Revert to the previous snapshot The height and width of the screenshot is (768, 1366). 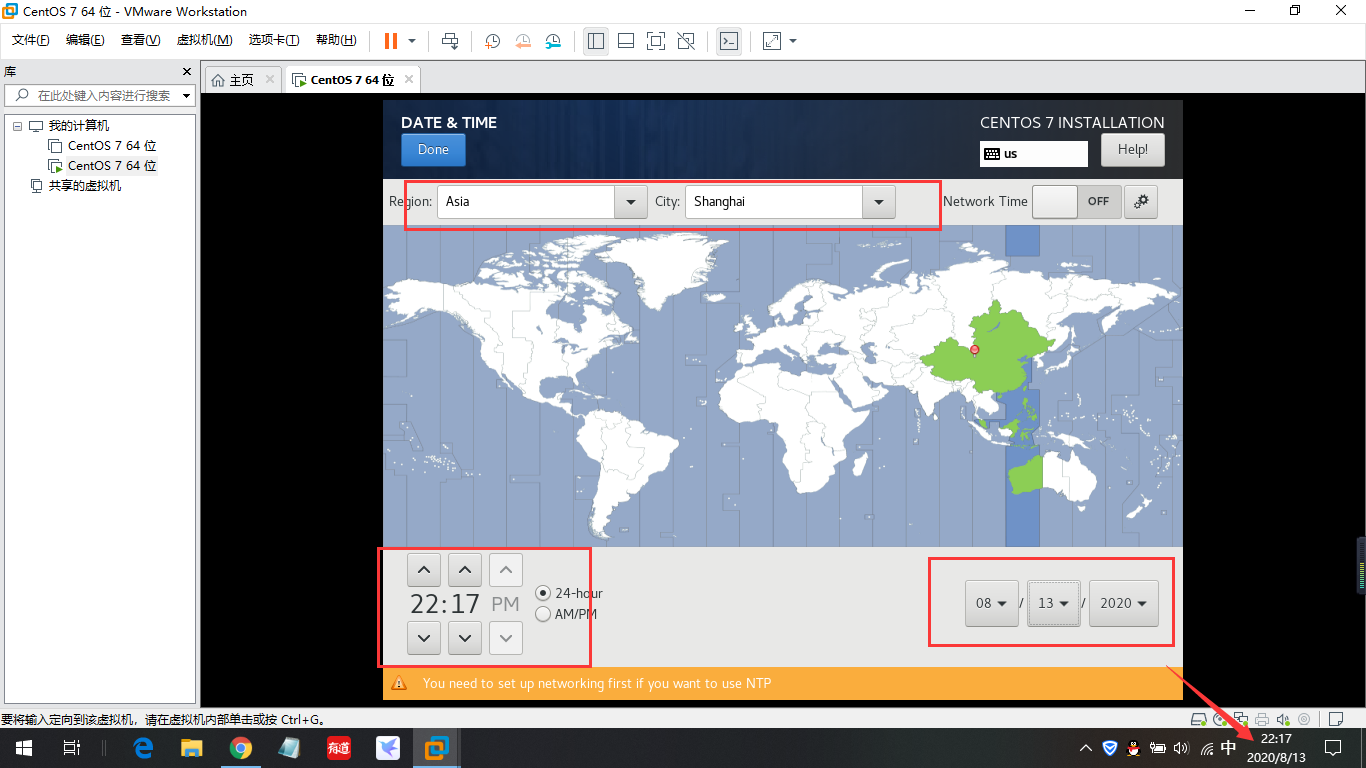[523, 41]
